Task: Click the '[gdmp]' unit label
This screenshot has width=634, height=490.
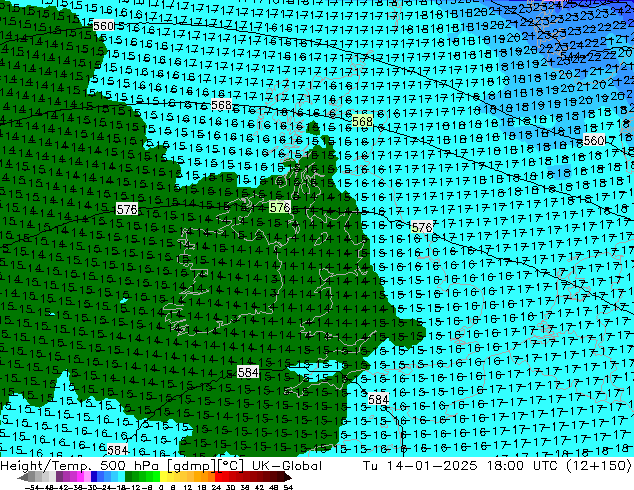Action: click(x=192, y=466)
